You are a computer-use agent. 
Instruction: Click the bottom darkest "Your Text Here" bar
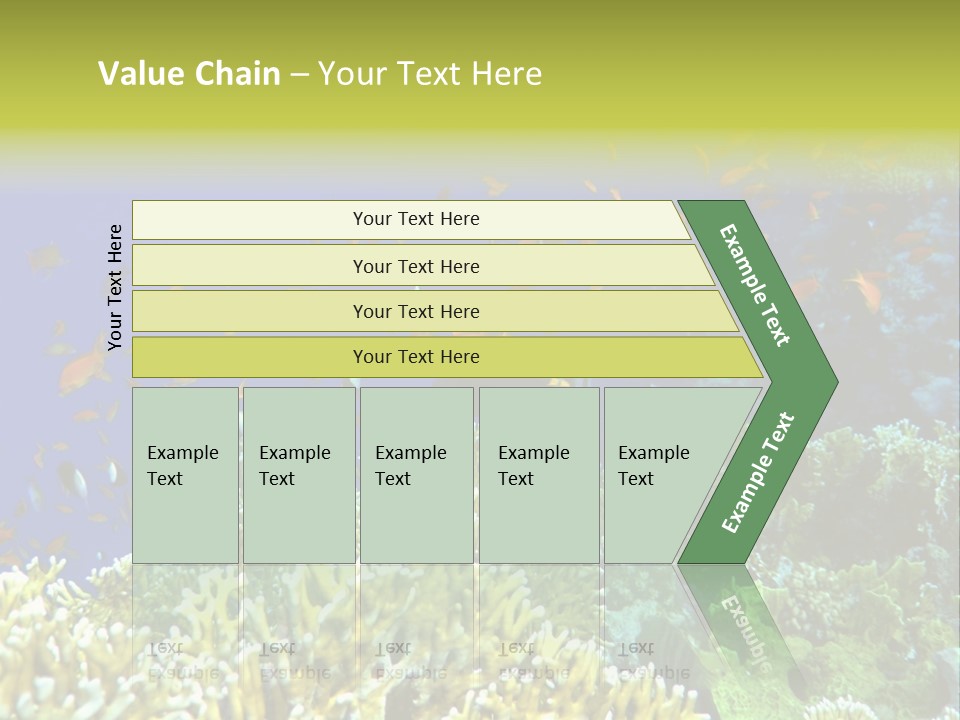[x=416, y=357]
